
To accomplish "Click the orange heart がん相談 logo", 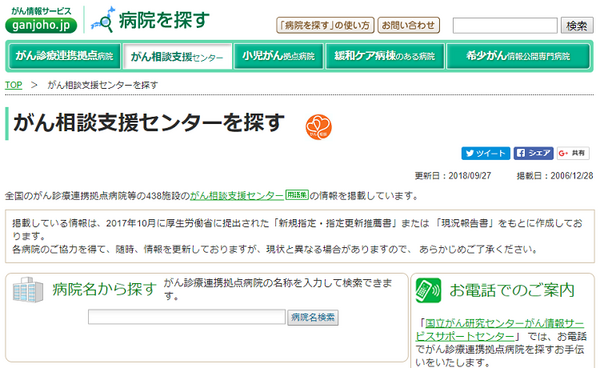I will [x=318, y=127].
